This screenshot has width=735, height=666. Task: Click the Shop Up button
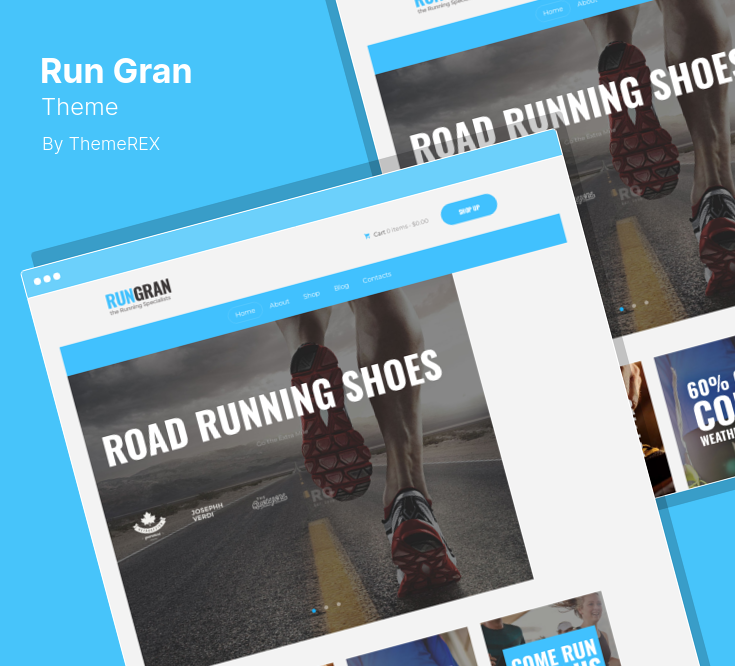pyautogui.click(x=469, y=209)
